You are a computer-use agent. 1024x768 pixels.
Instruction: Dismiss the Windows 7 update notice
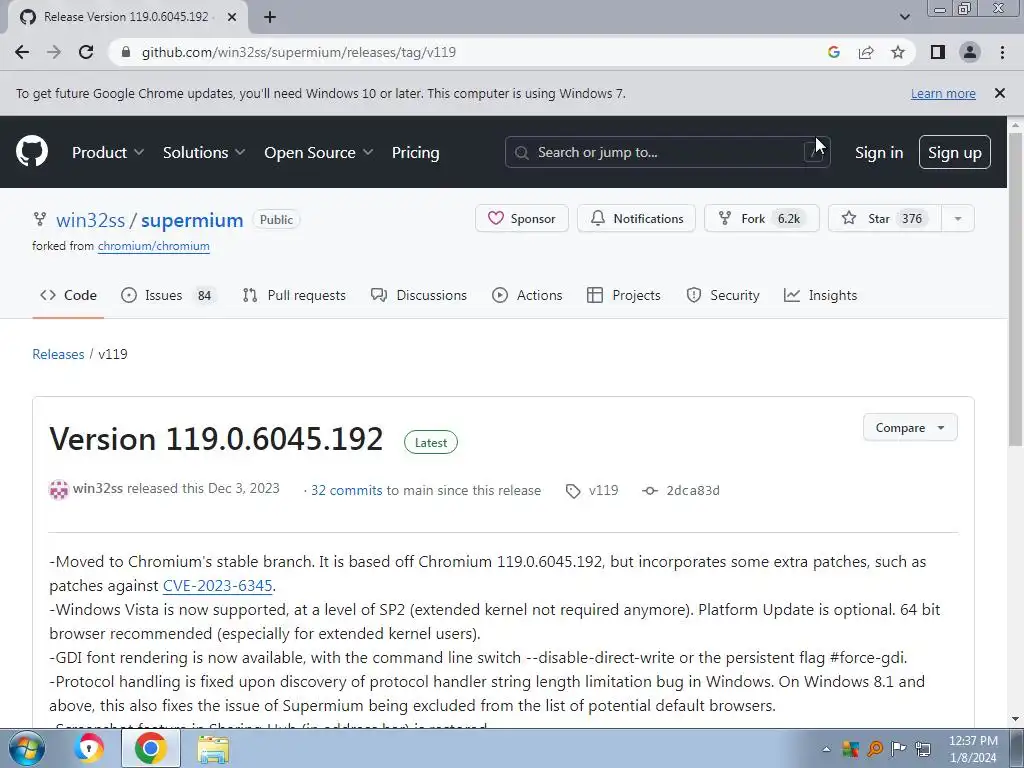[999, 93]
